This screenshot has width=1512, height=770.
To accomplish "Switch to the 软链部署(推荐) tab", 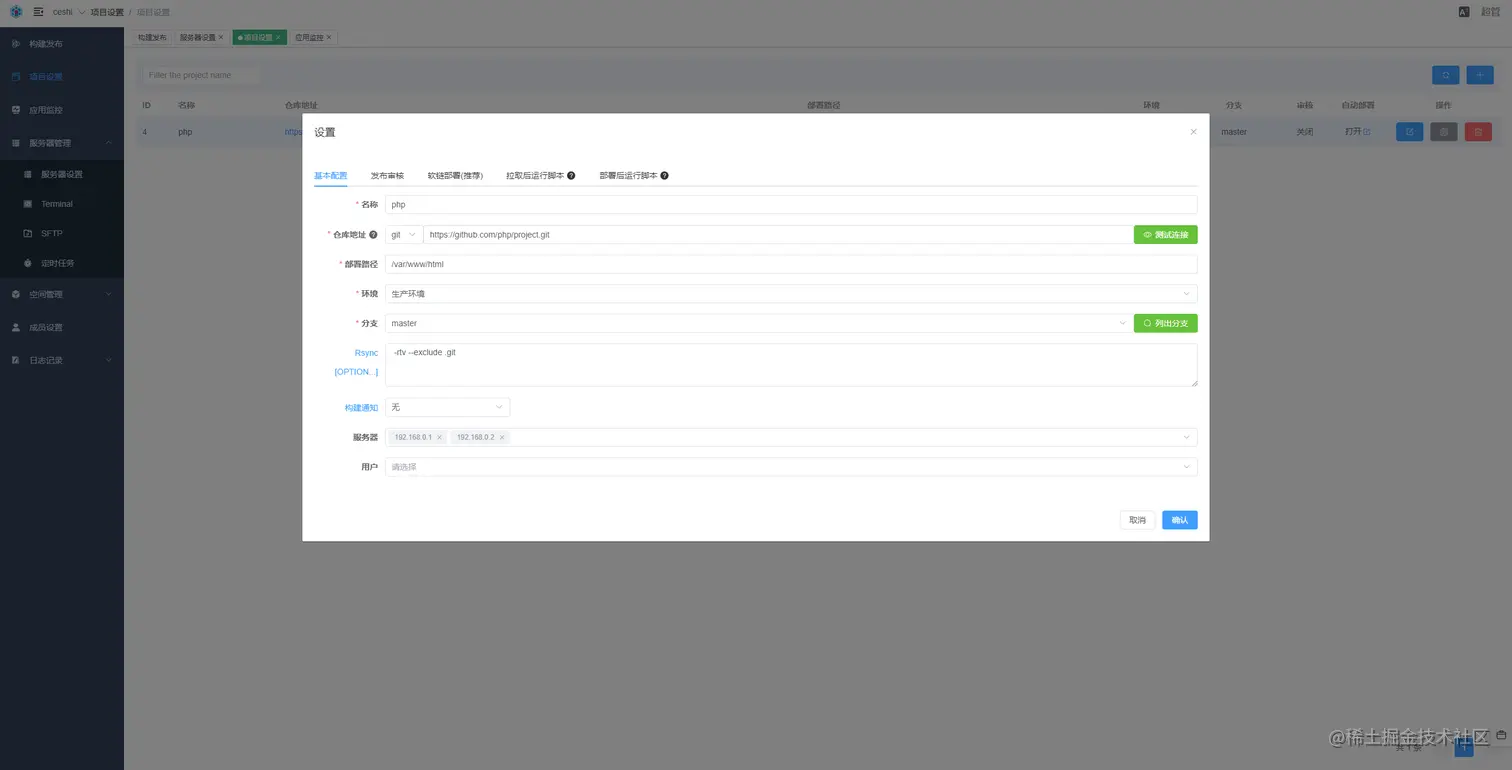I will click(x=455, y=176).
